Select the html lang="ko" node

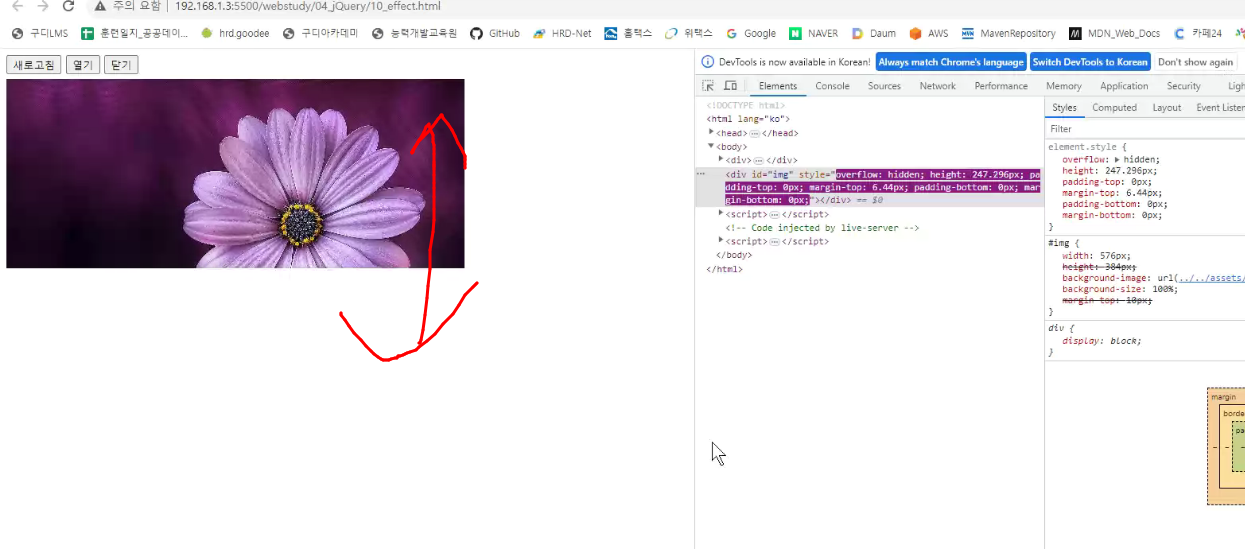pos(748,118)
